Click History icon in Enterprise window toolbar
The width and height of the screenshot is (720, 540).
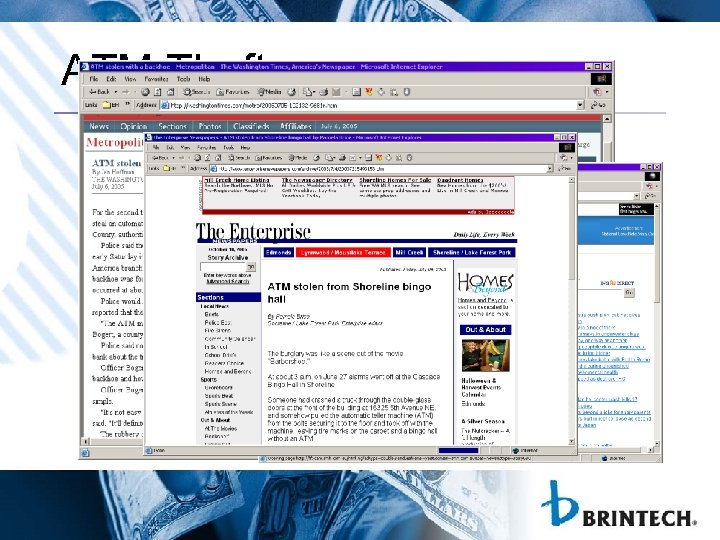[316, 158]
